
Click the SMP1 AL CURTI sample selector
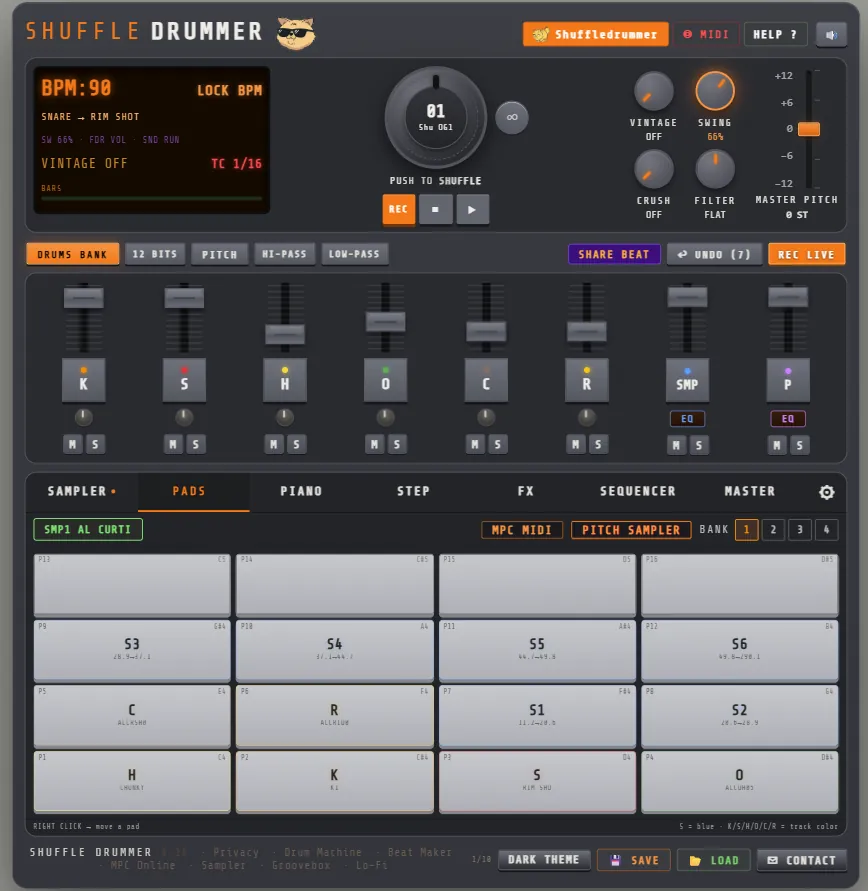coord(87,530)
